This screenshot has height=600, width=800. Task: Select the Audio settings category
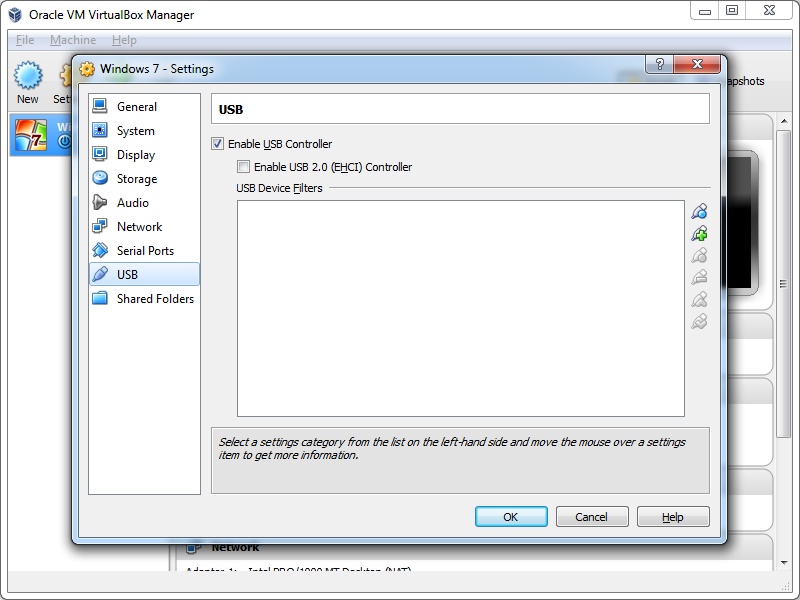click(x=132, y=203)
